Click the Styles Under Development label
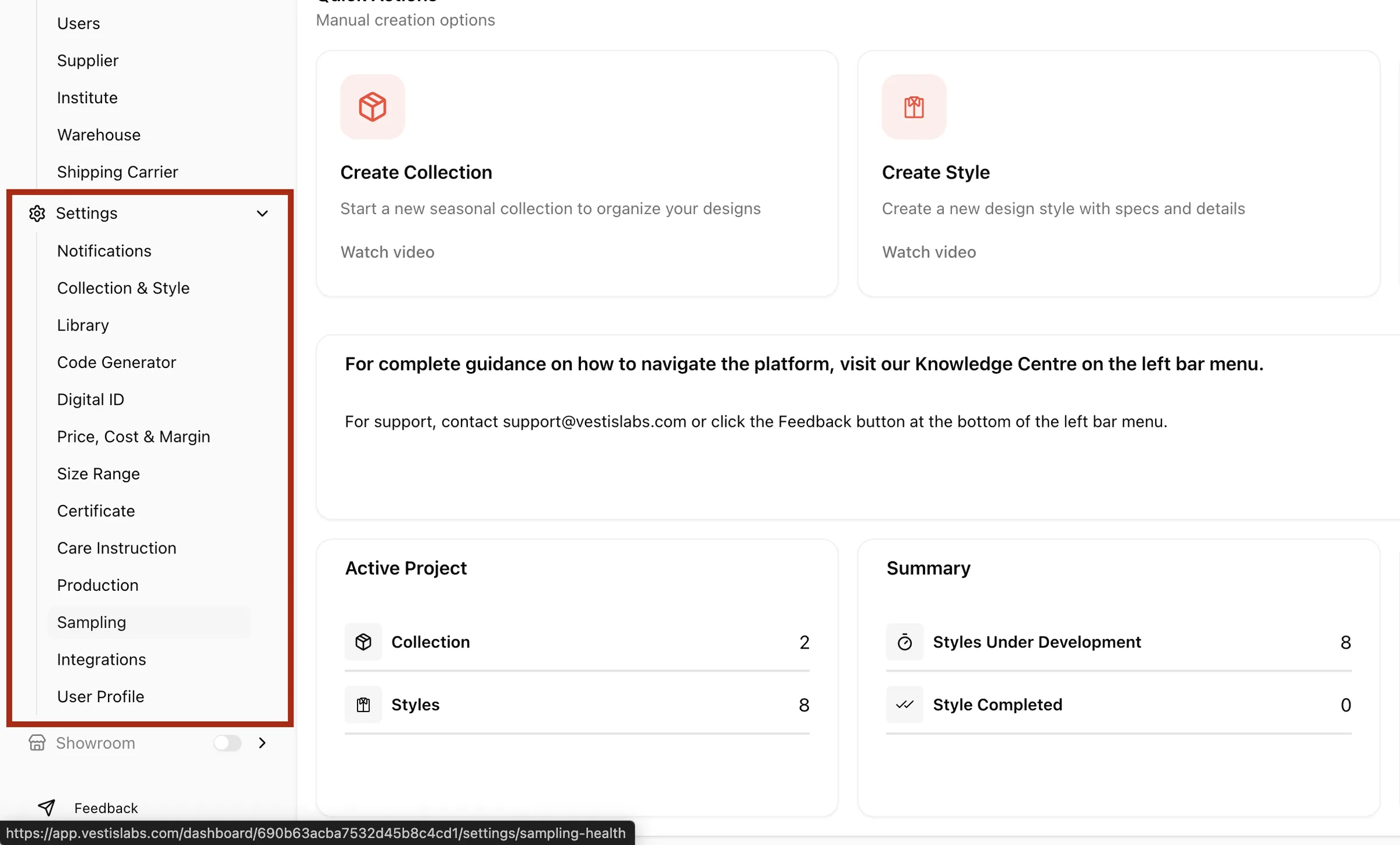Screen dimensions: 1400x845 [x=1037, y=642]
